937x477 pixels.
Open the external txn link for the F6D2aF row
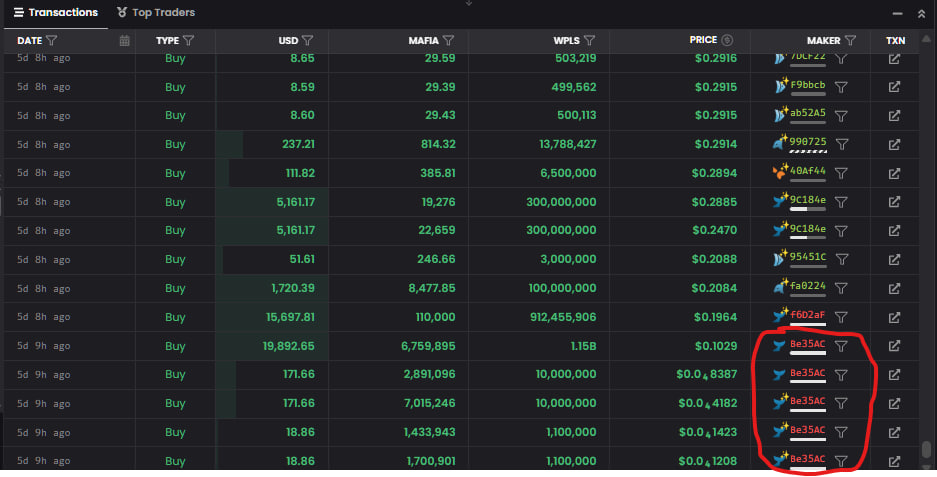click(x=894, y=317)
